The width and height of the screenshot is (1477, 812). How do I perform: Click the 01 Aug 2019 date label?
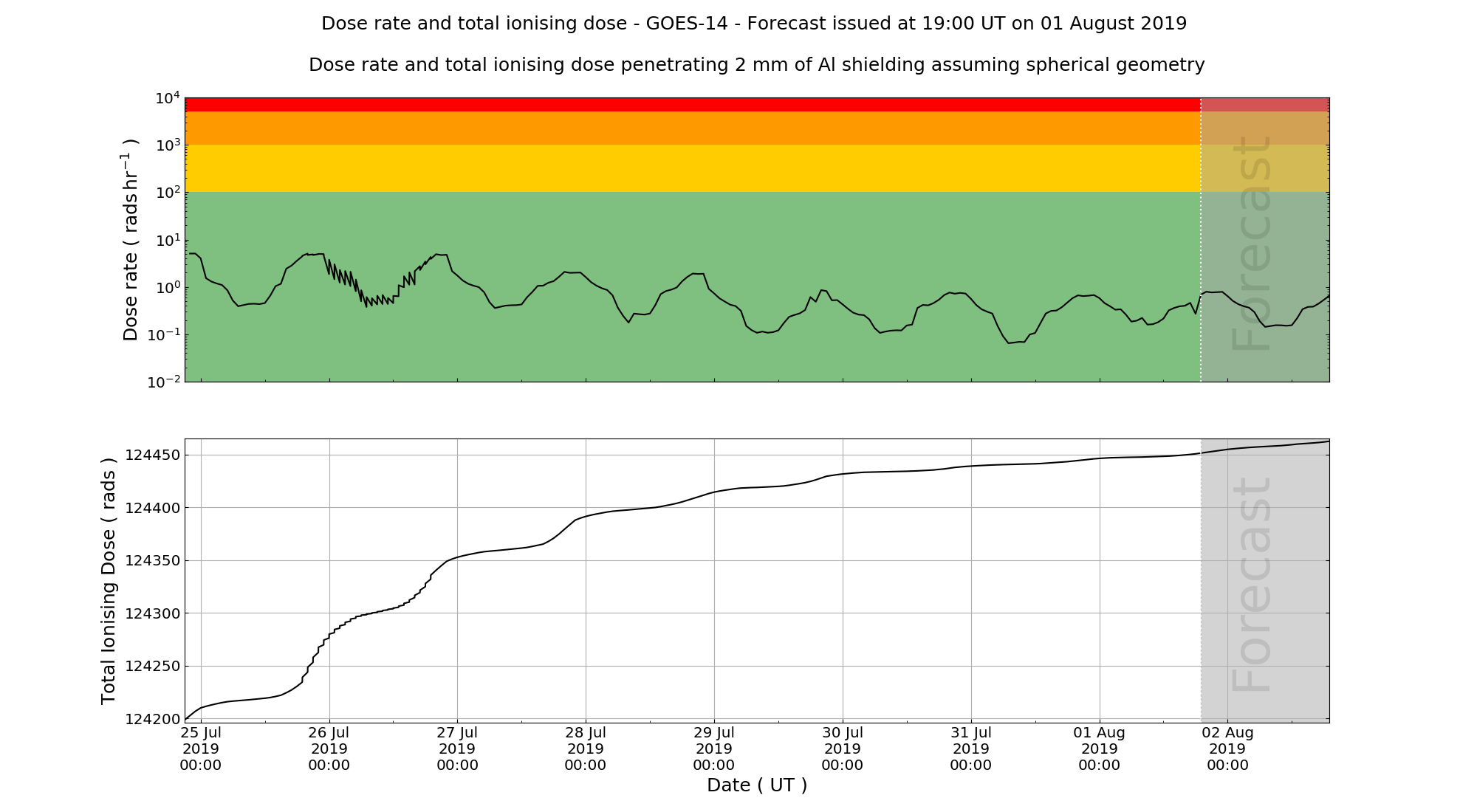(x=1099, y=749)
